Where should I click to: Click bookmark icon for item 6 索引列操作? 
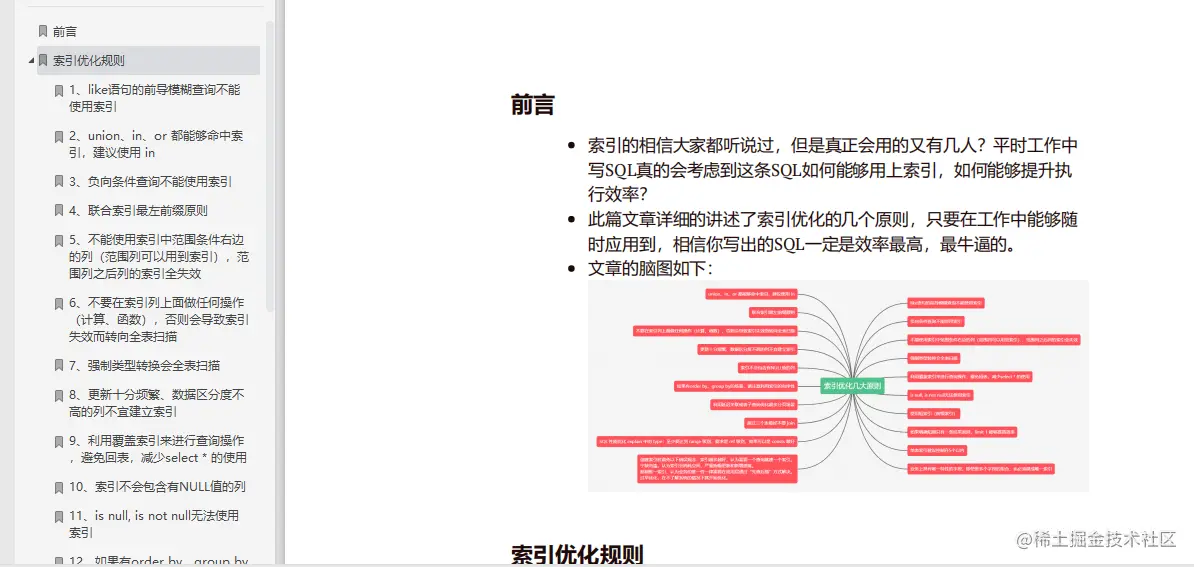59,304
